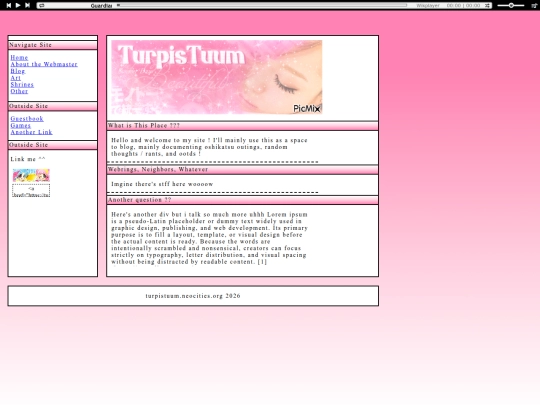Screen dimensions: 540x405
Task: Click the Another question ?? heading
Action: [x=242, y=200]
